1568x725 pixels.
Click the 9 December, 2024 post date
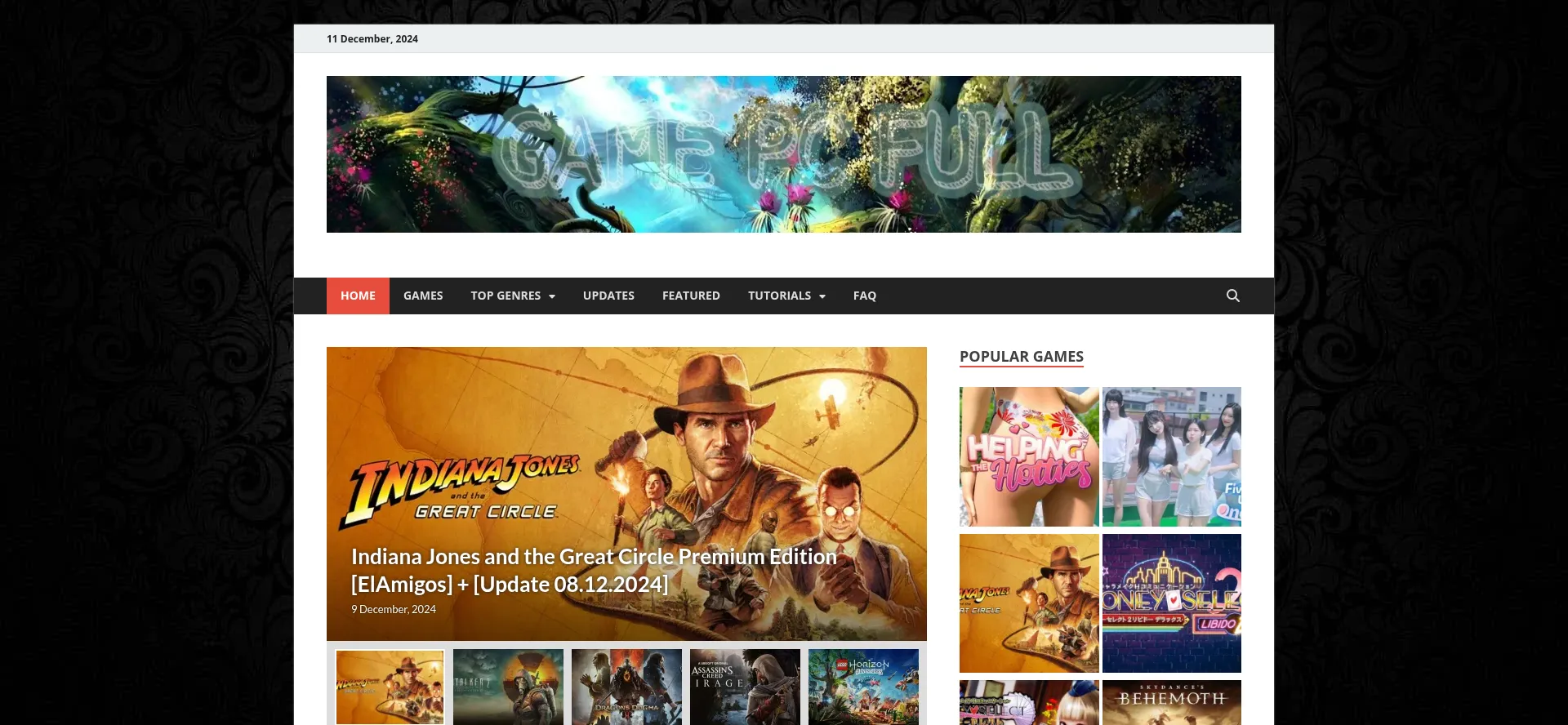click(394, 610)
